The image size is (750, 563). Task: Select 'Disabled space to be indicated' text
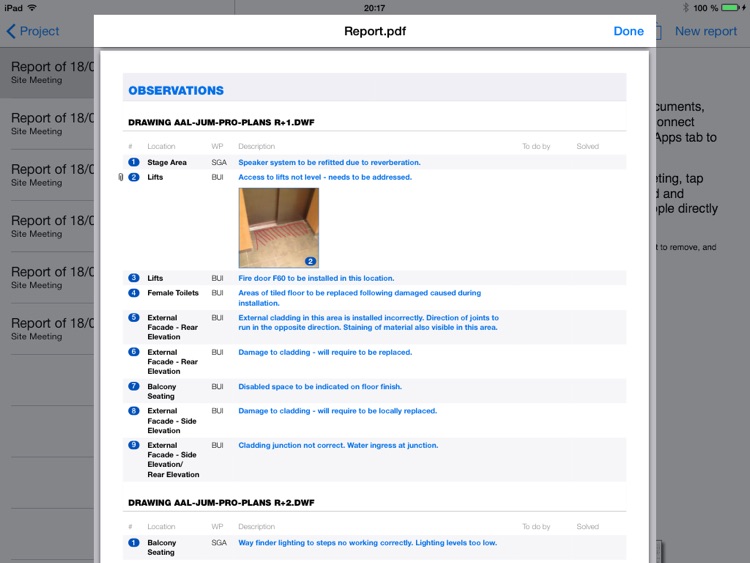320,386
